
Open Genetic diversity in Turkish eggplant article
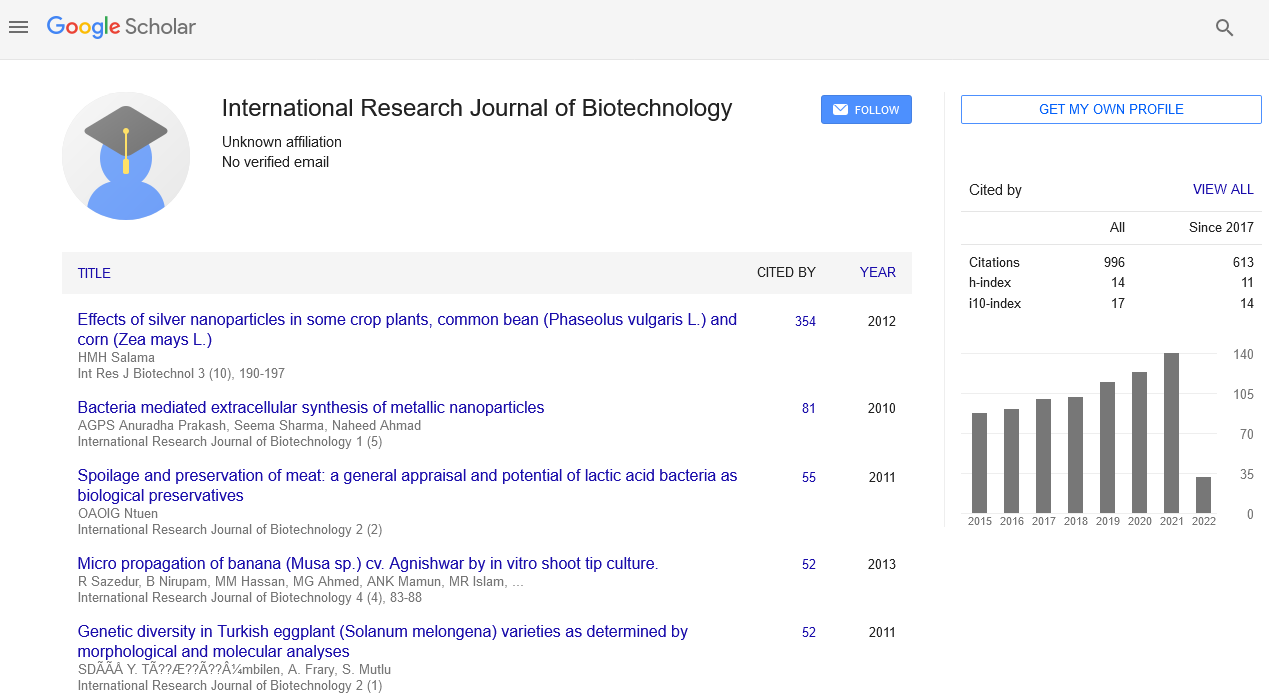tap(383, 641)
